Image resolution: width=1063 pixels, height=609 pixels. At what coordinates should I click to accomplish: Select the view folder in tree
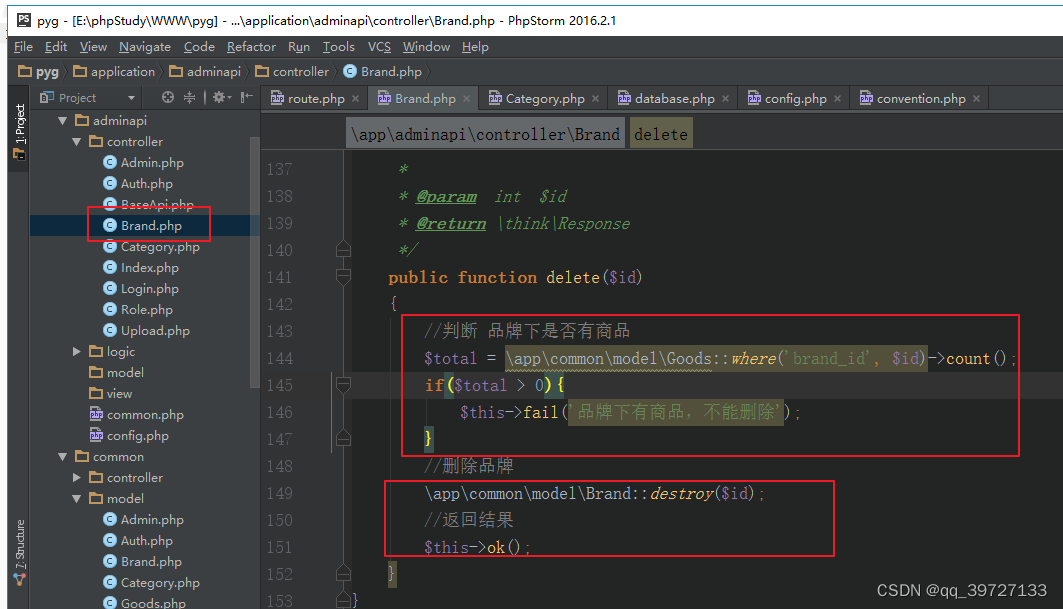pyautogui.click(x=111, y=393)
